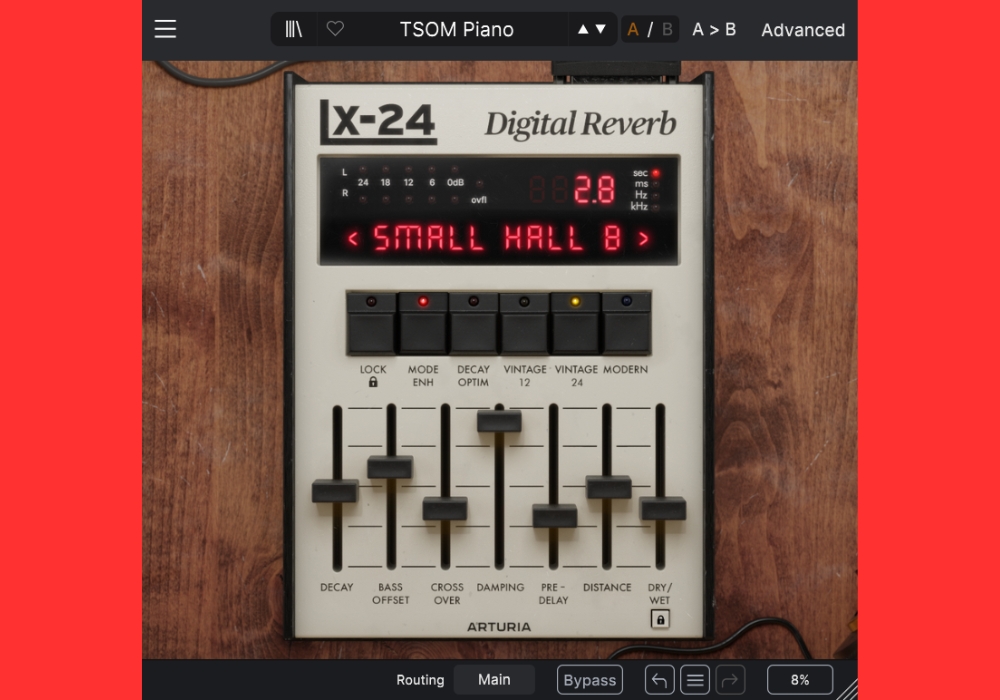The image size is (1000, 700).
Task: Click the CROSS OVER fader handle
Action: [445, 509]
